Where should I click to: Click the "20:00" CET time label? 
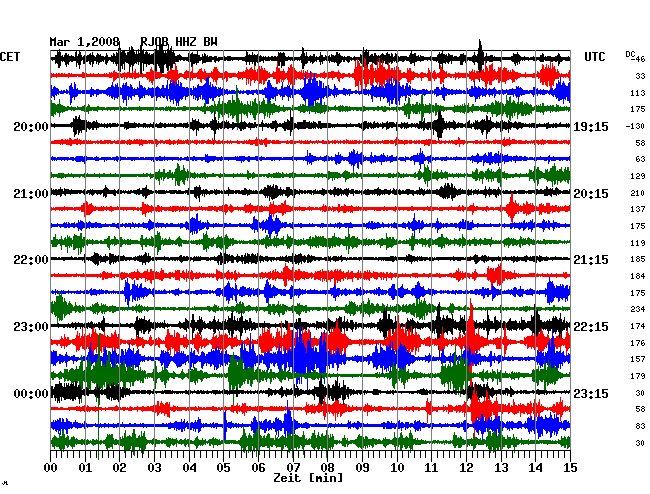click(31, 126)
